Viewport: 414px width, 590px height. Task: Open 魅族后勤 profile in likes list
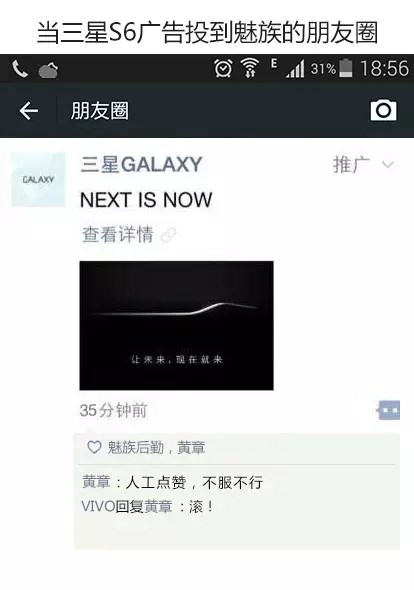136,447
